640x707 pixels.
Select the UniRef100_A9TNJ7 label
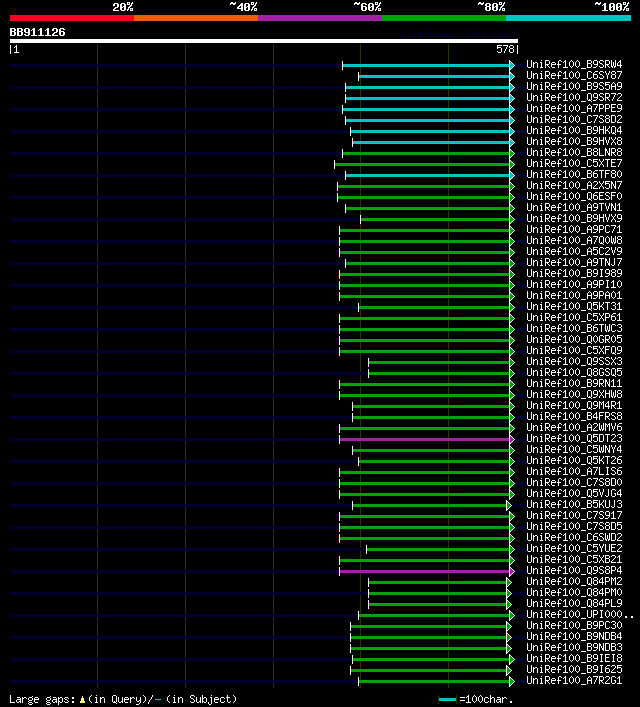coord(574,262)
